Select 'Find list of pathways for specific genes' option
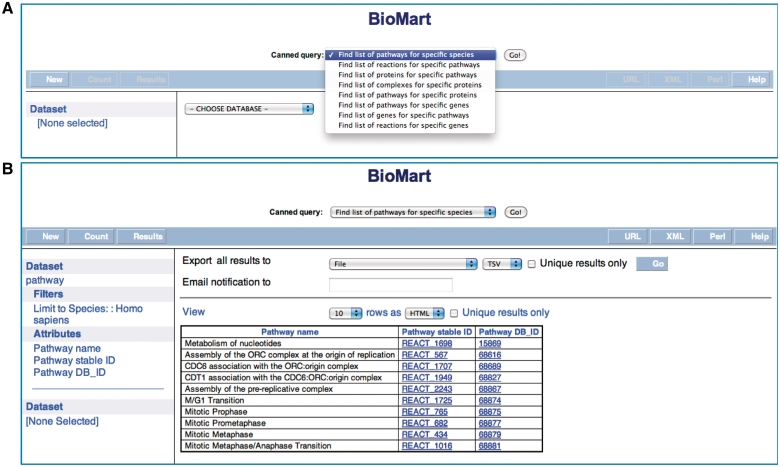 (x=403, y=105)
